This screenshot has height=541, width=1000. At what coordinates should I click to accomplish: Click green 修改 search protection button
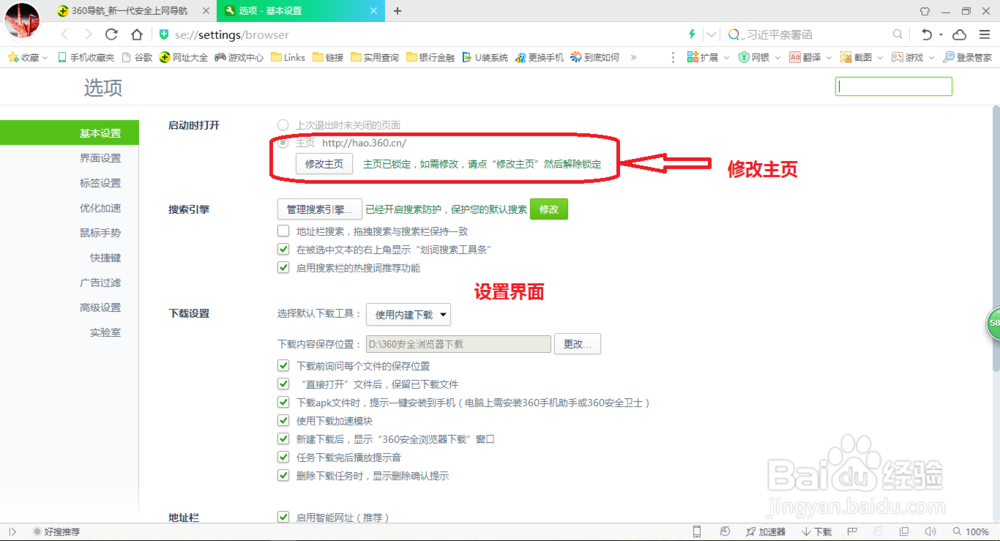(x=548, y=209)
